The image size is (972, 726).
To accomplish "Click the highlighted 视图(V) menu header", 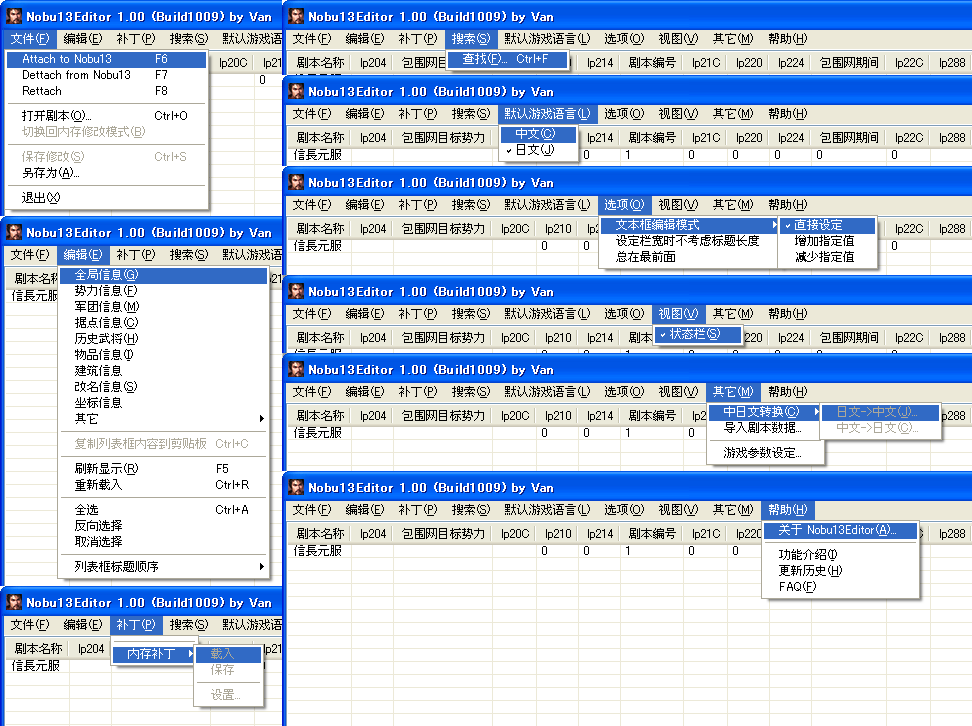I will point(678,314).
